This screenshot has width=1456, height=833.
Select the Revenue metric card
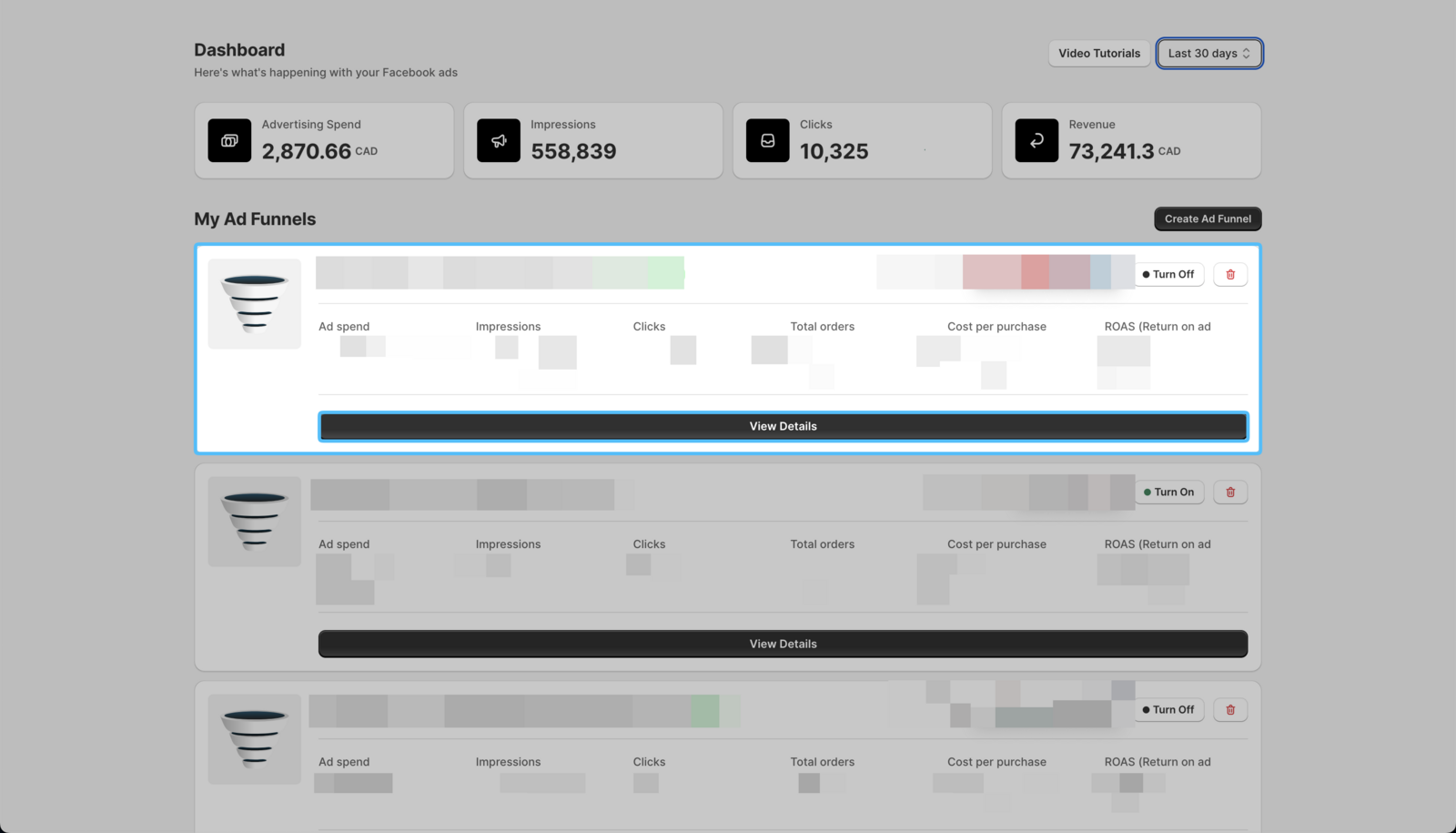tap(1131, 140)
